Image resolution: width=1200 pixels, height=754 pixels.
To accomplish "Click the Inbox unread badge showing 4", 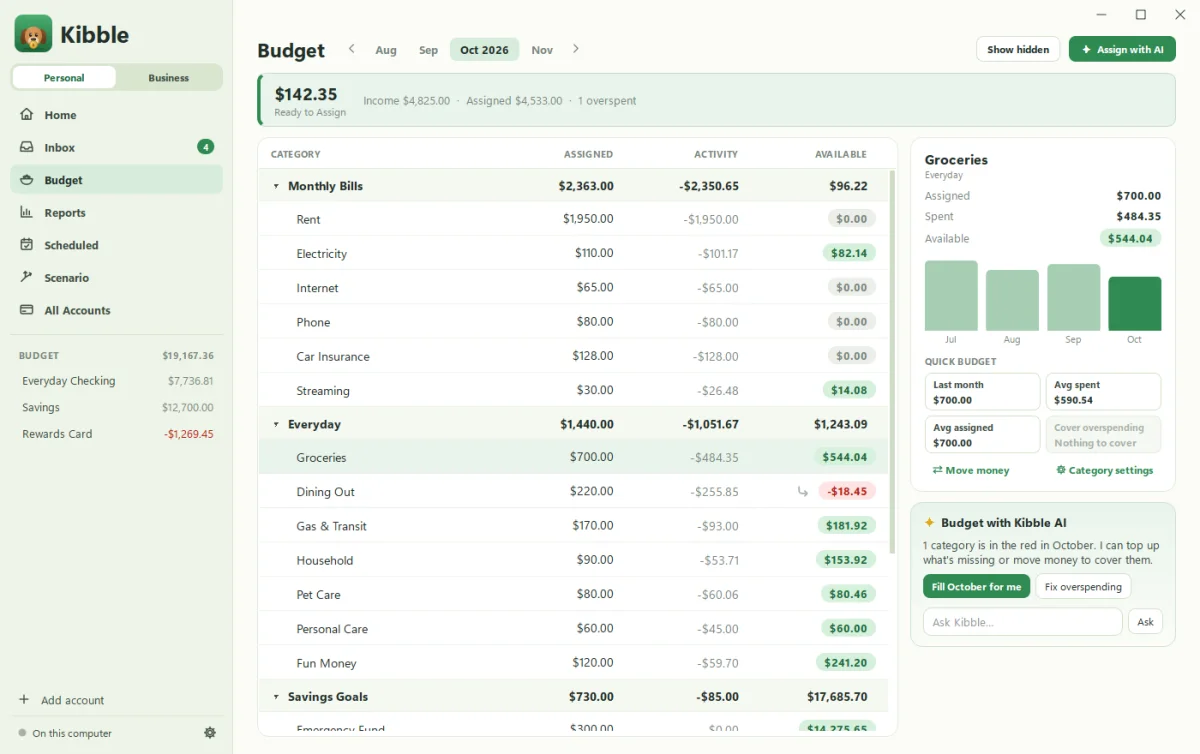I will pos(205,147).
